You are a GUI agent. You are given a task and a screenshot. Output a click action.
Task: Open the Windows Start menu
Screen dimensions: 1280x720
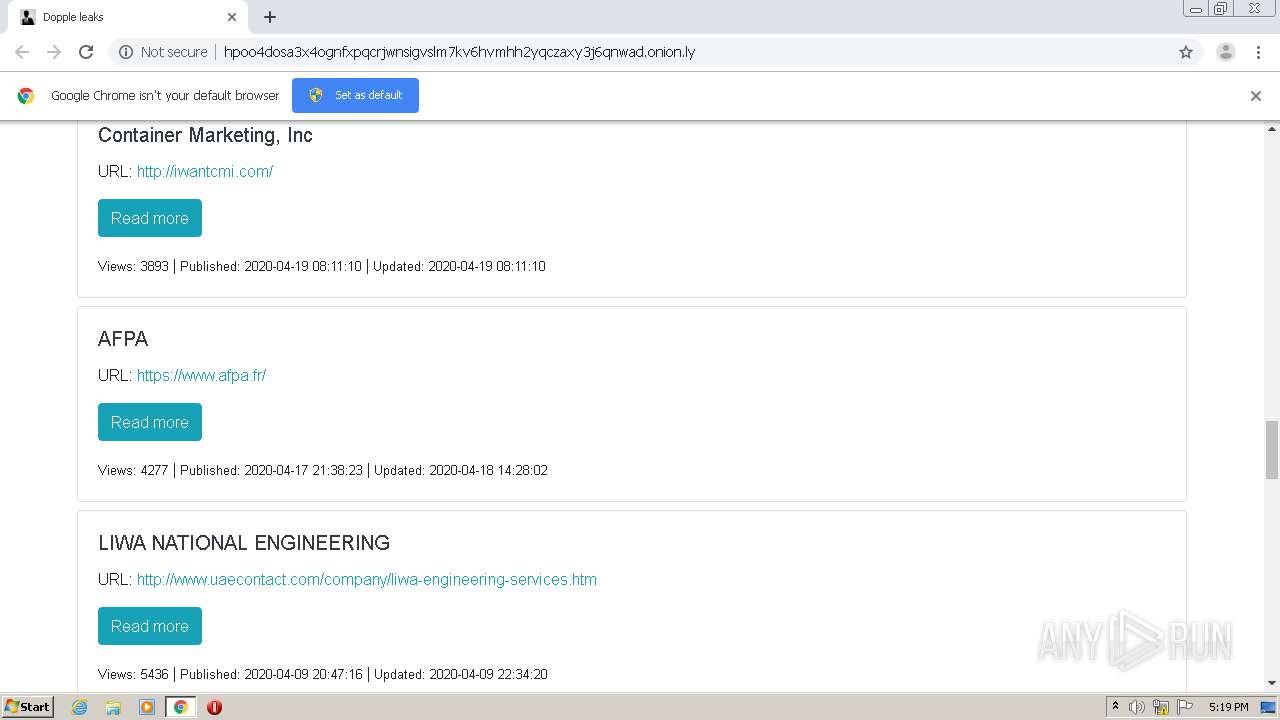(28, 707)
